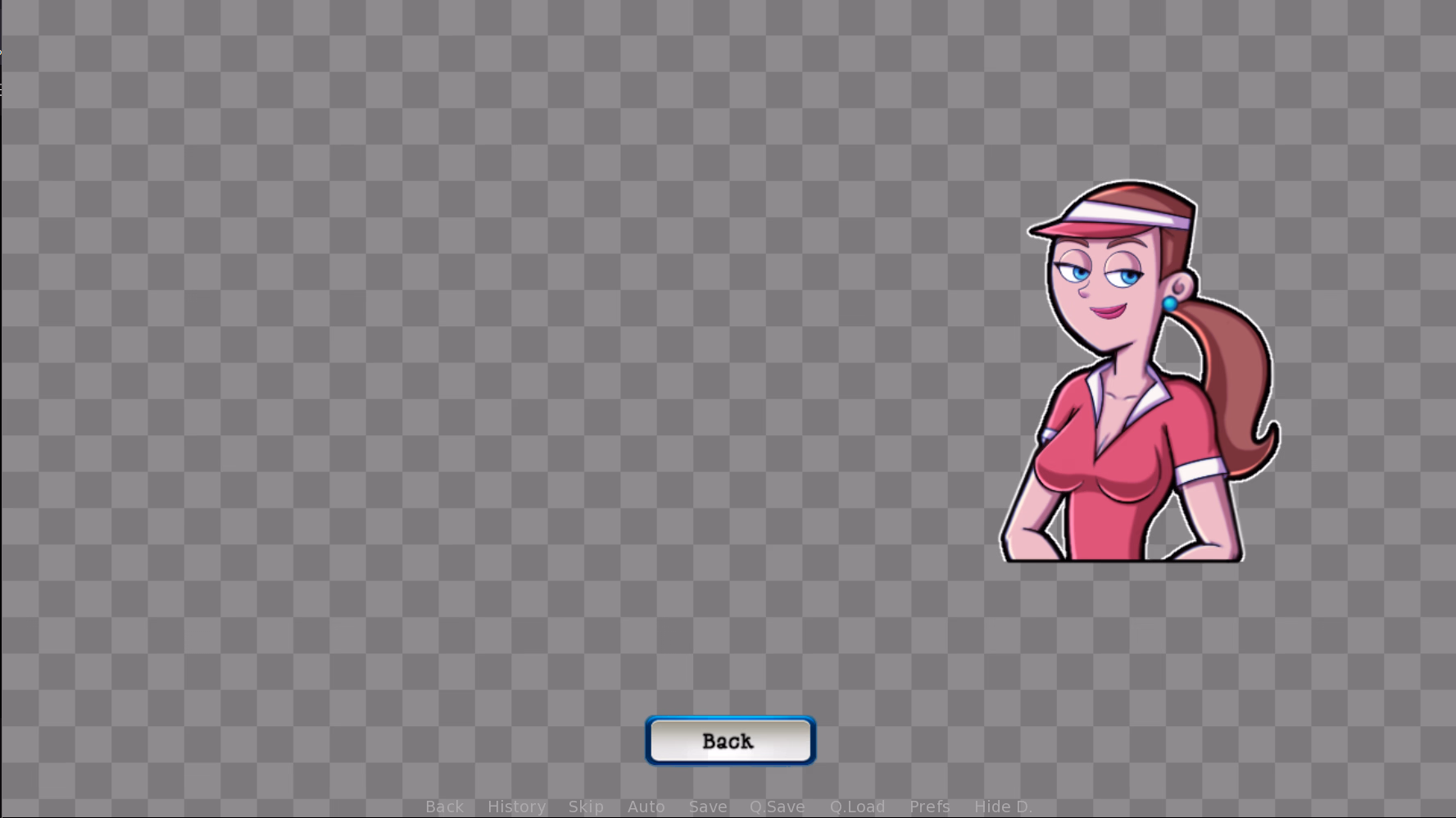Image resolution: width=1456 pixels, height=818 pixels.
Task: Open Prefs in the quick menu
Action: pos(929,807)
